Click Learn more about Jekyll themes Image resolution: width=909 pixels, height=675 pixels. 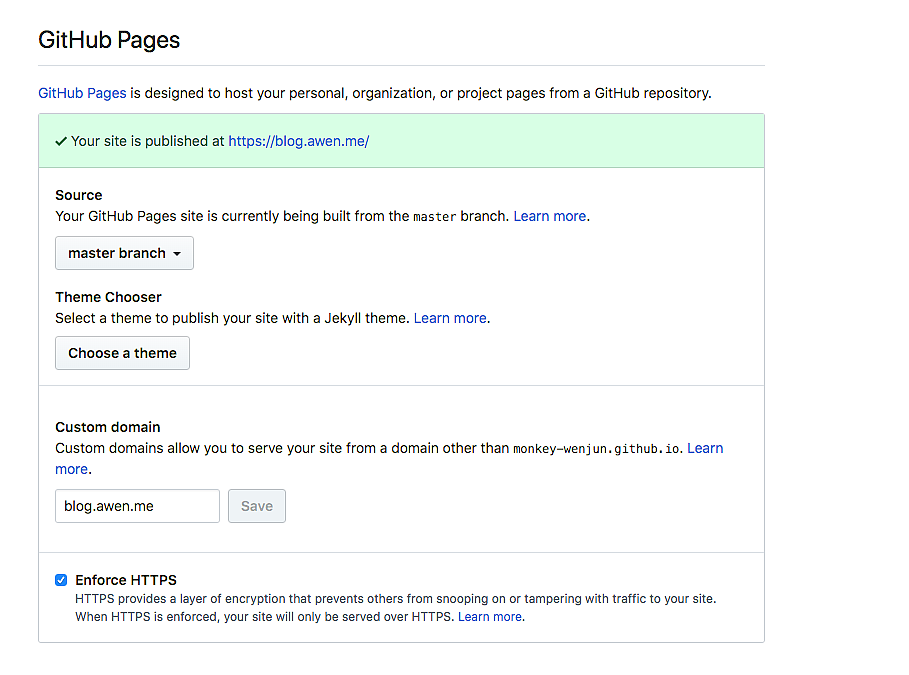click(450, 318)
